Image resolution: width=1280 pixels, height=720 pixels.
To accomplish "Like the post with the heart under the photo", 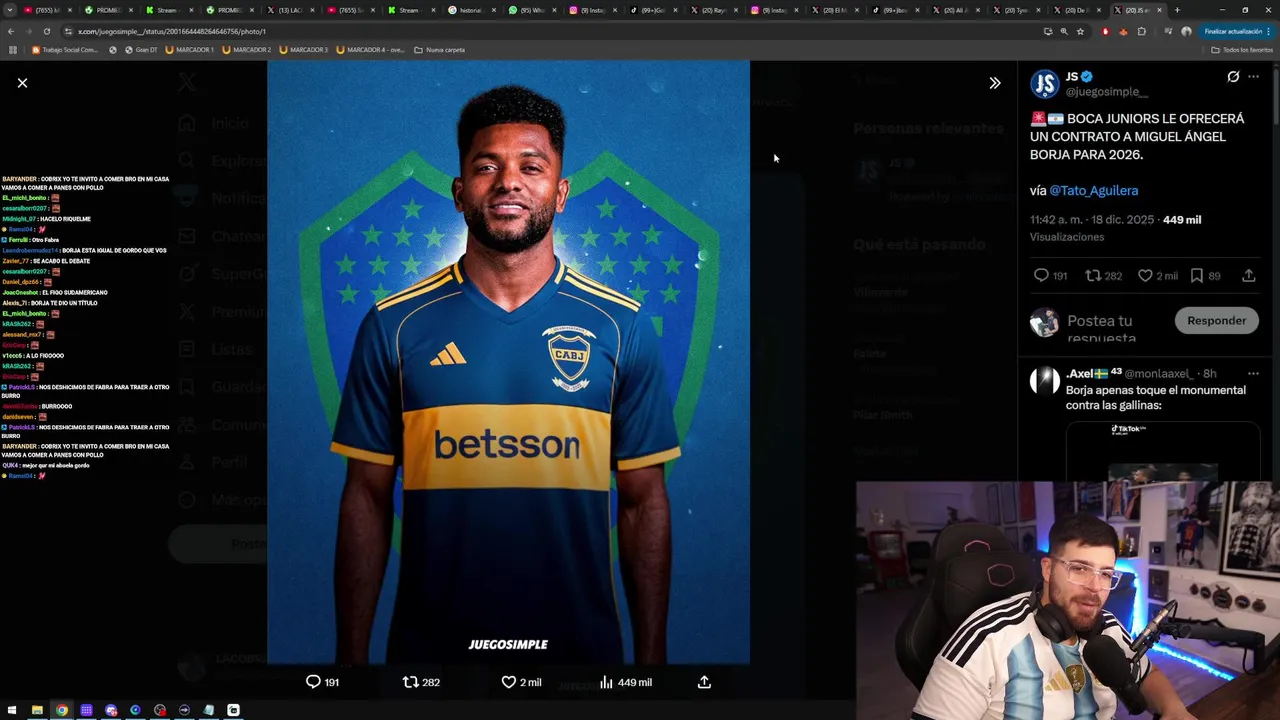I will (x=508, y=682).
